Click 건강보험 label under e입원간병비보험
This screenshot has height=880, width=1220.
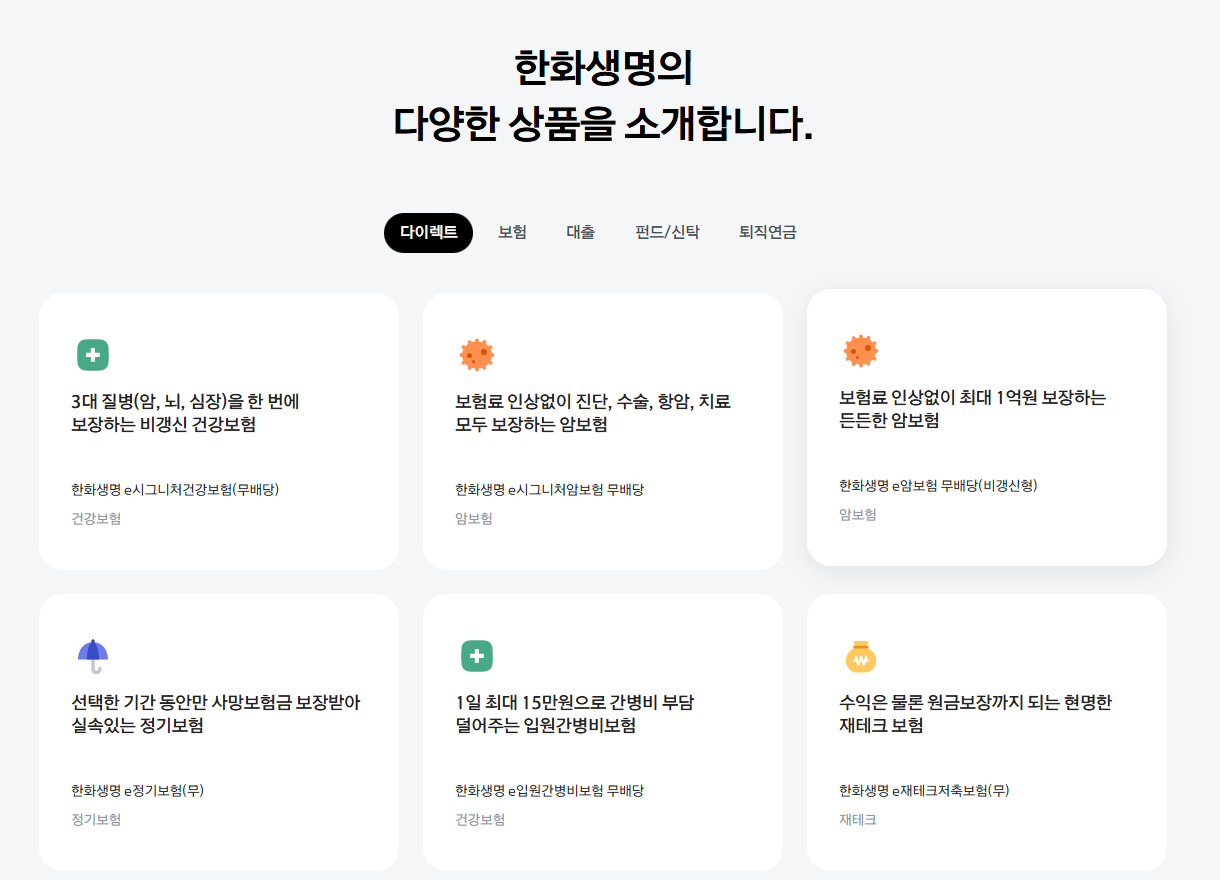[x=480, y=820]
